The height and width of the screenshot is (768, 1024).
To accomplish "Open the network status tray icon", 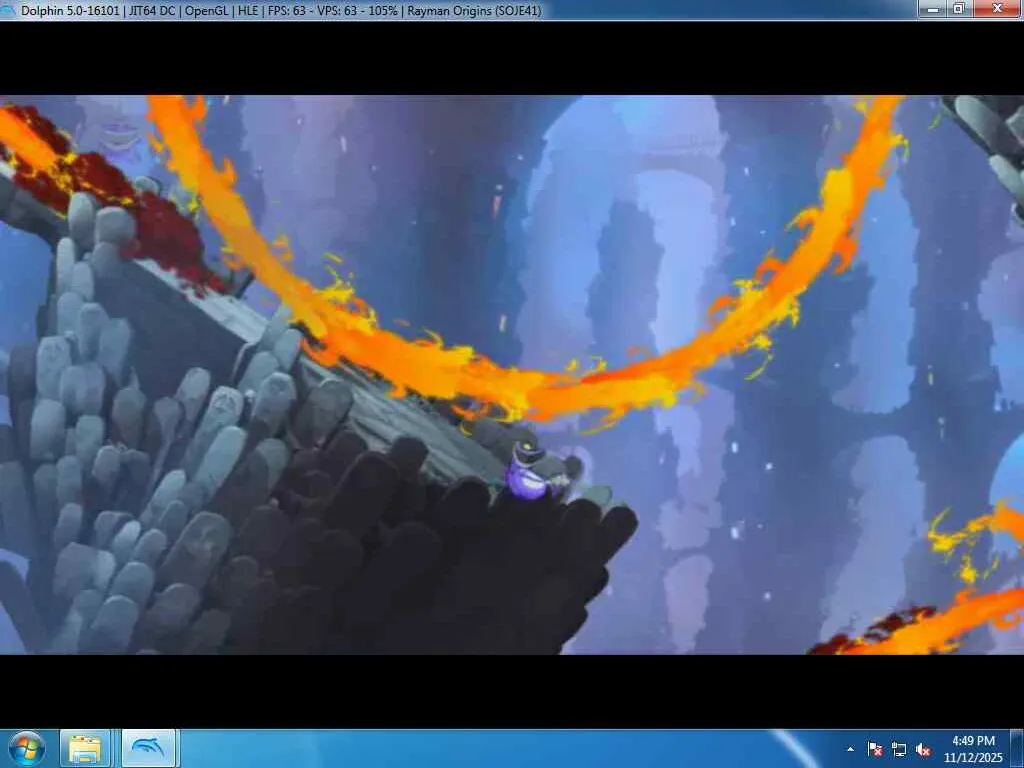I will [899, 749].
